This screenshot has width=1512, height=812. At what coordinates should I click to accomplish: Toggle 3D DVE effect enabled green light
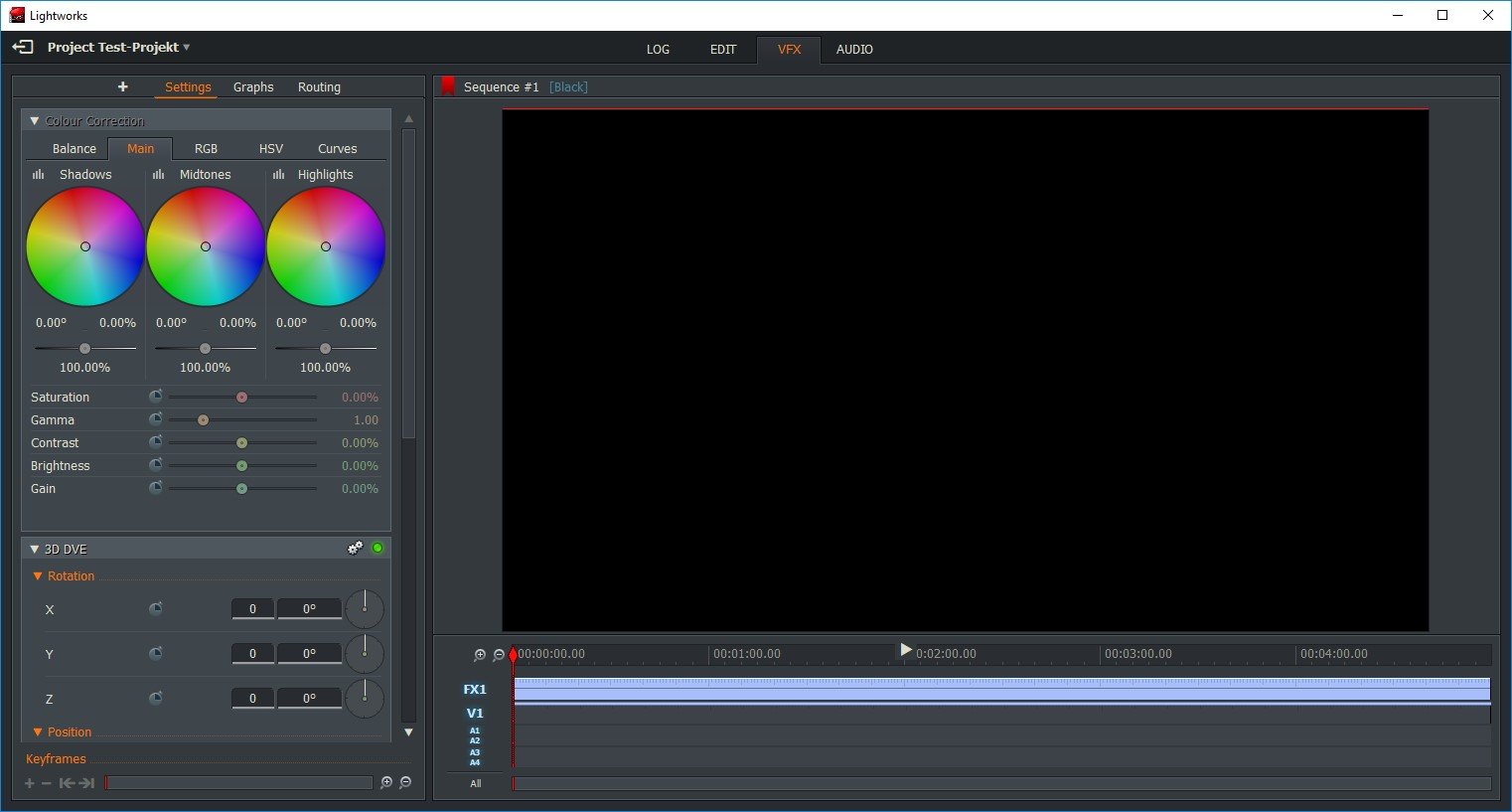(378, 548)
